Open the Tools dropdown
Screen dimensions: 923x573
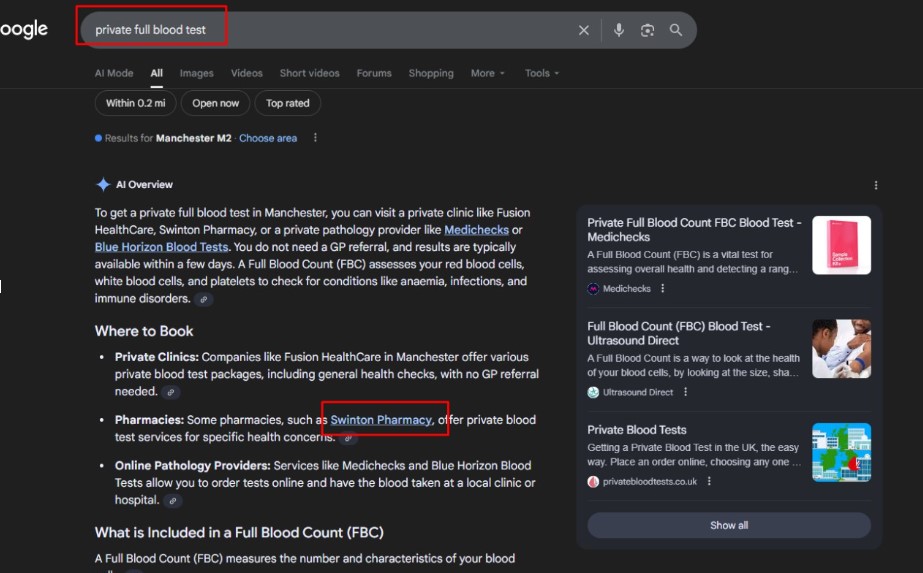542,73
